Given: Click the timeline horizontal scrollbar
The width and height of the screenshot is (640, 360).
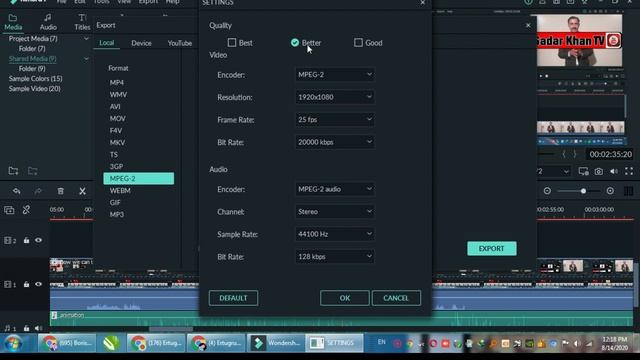Looking at the screenshot, I should tap(171, 329).
